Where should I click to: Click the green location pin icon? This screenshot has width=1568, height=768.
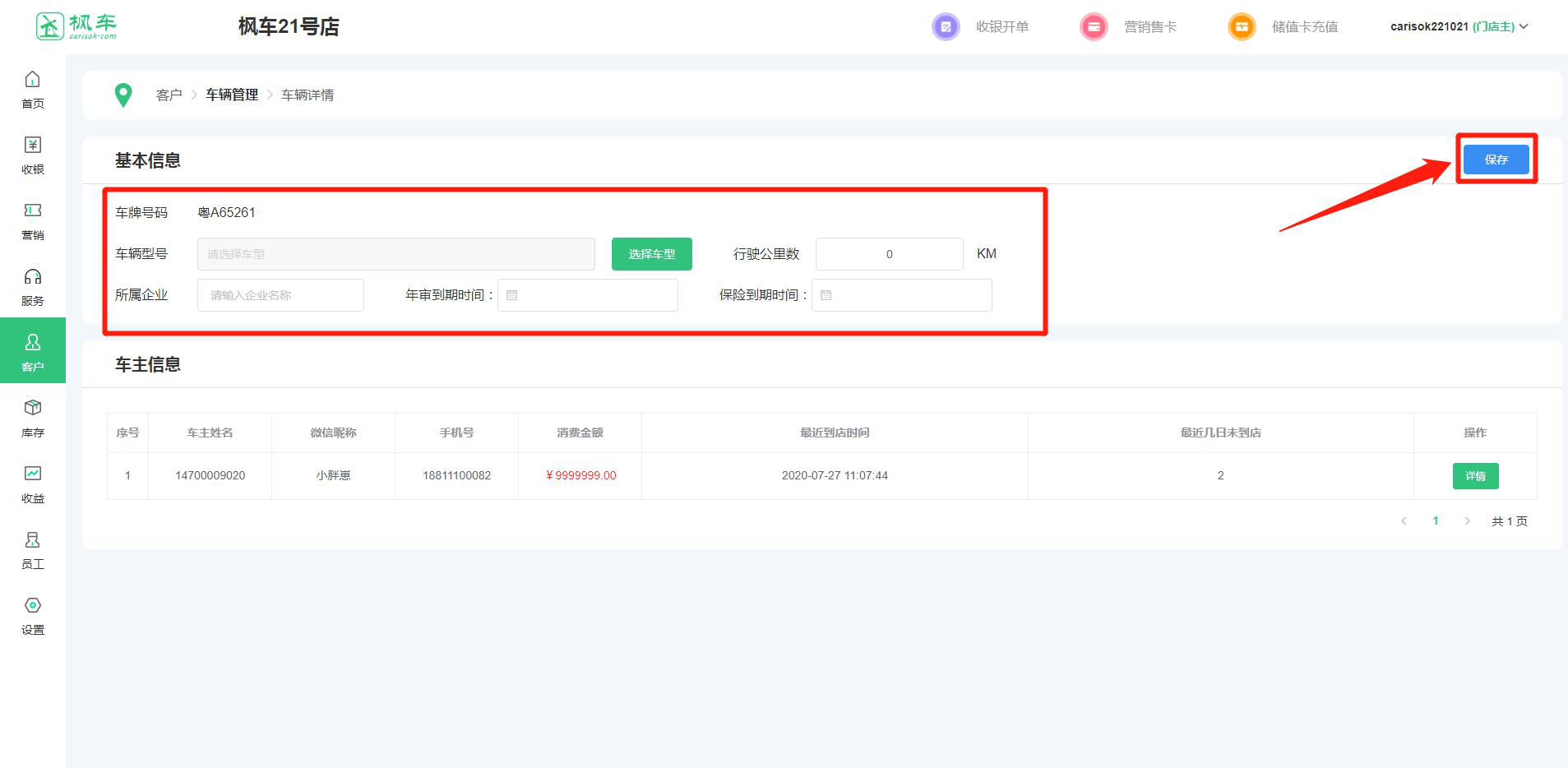pyautogui.click(x=123, y=95)
